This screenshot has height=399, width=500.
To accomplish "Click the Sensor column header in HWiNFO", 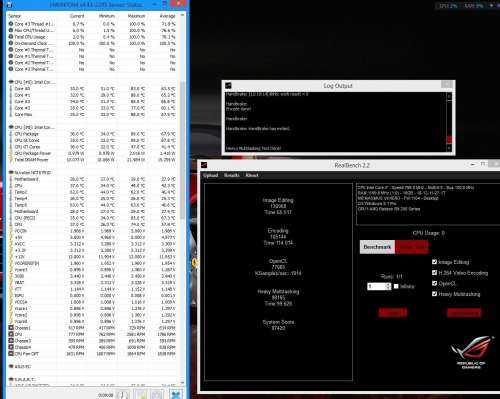I will [x=14, y=16].
